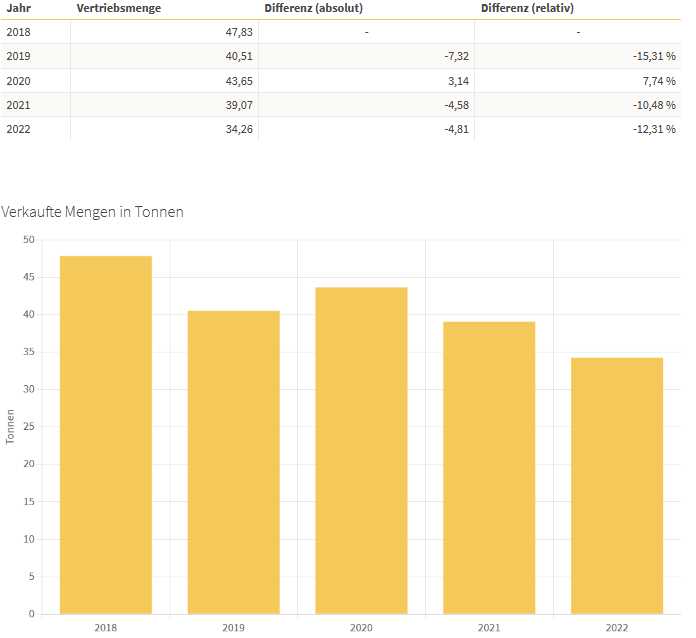The width and height of the screenshot is (696, 638).
Task: Click the 'Differenz (relativ)' column header
Action: [x=527, y=8]
